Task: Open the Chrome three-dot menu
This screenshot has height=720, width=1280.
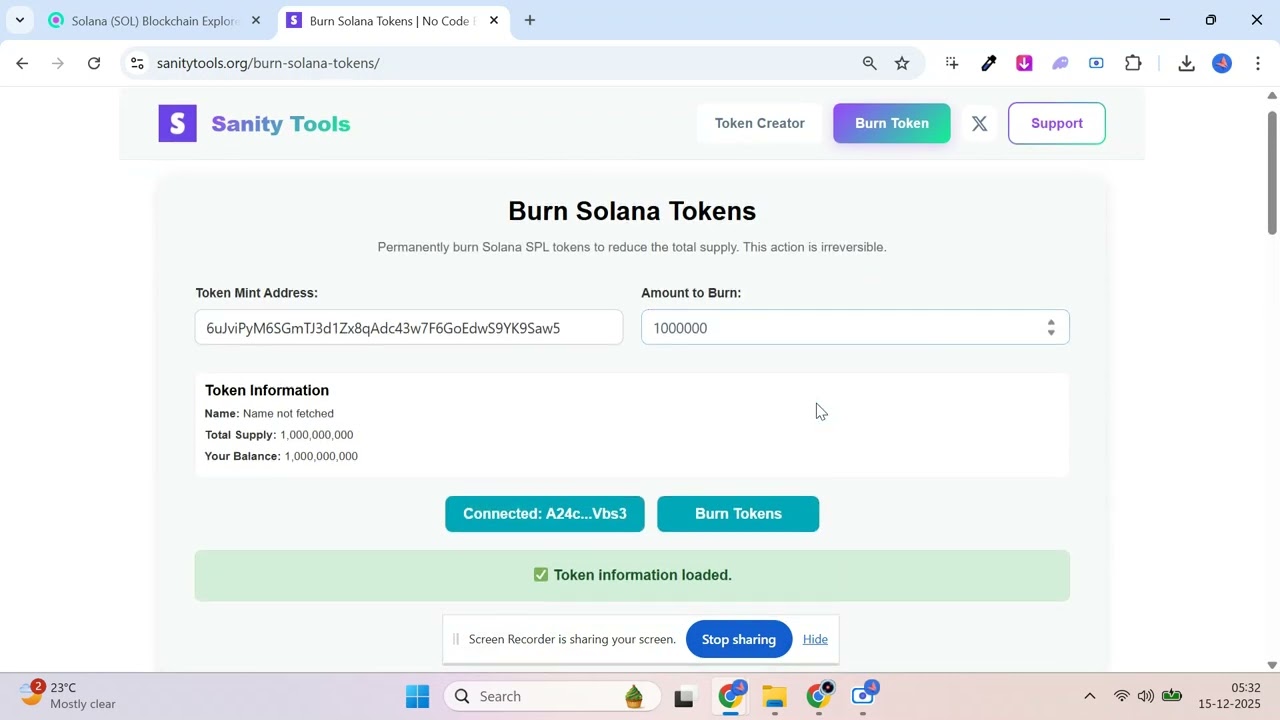Action: point(1258,63)
